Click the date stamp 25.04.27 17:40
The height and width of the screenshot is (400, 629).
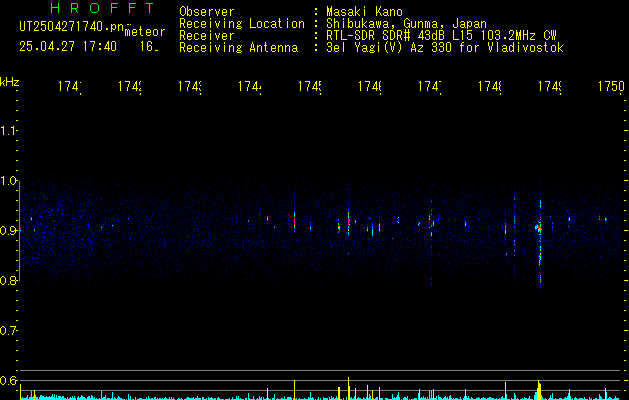pyautogui.click(x=68, y=47)
